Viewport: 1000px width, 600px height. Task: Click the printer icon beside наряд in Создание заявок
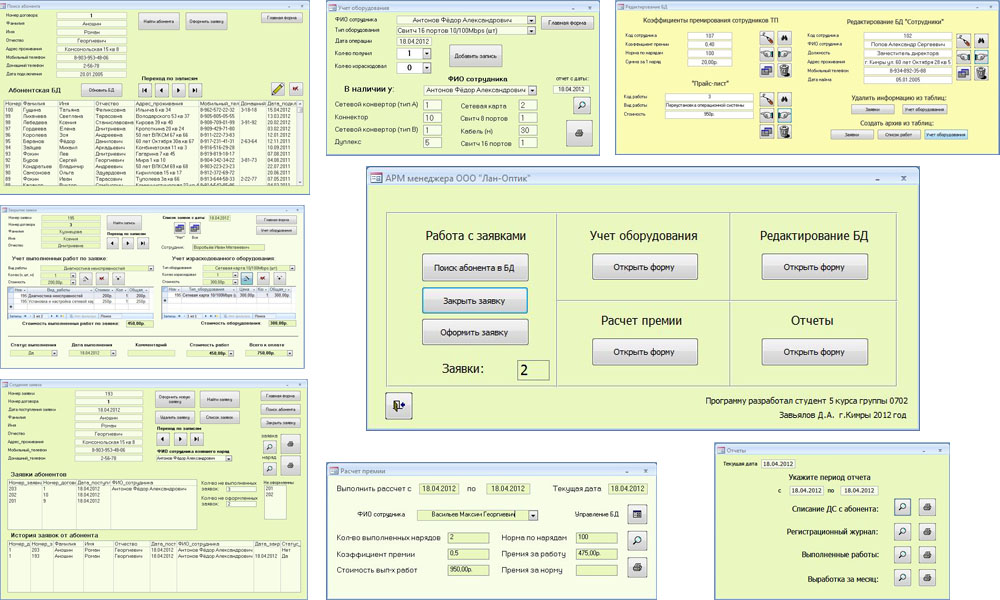[290, 466]
